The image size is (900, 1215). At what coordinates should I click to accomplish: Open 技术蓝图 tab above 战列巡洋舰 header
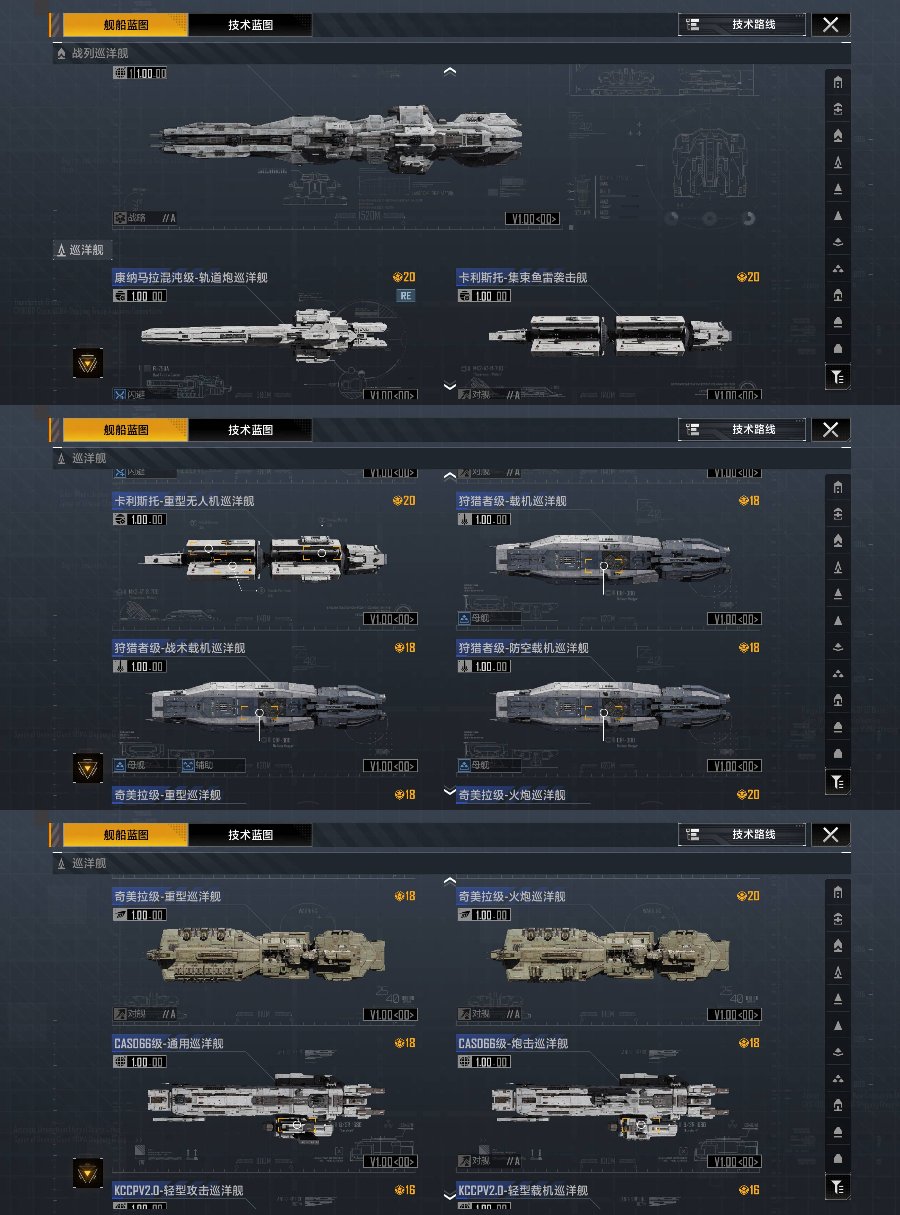pyautogui.click(x=250, y=25)
